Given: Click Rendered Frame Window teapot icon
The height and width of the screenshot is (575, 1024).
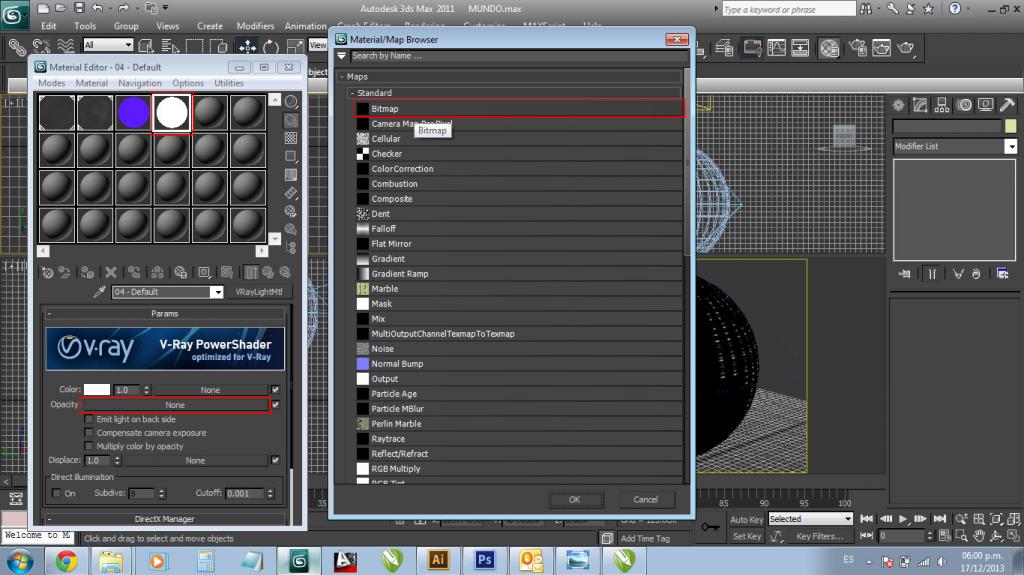Looking at the screenshot, I should point(882,48).
